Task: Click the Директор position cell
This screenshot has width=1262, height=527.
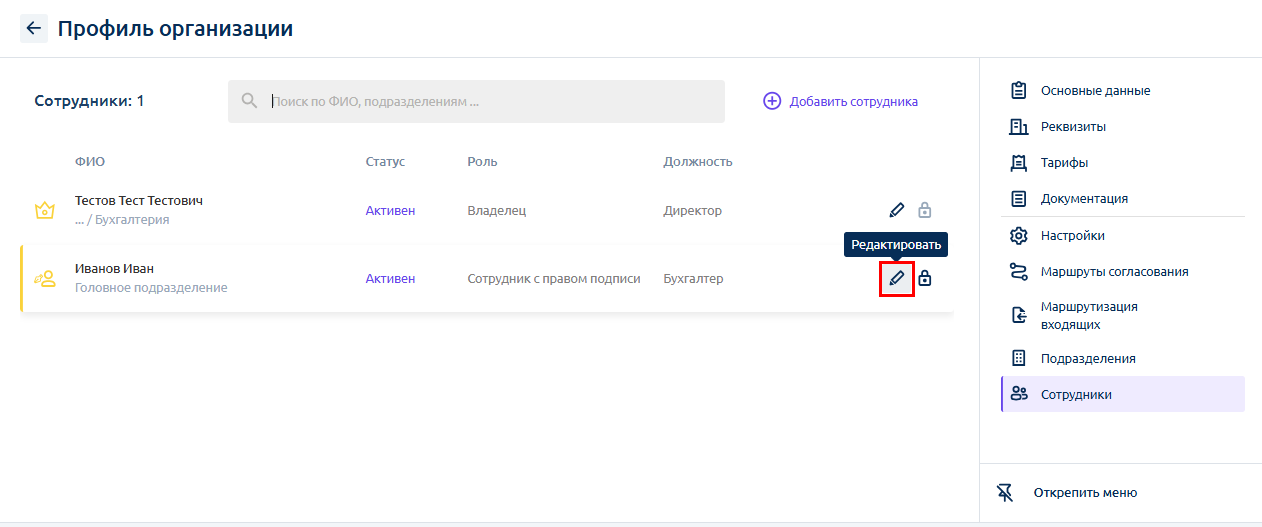Action: click(x=692, y=211)
